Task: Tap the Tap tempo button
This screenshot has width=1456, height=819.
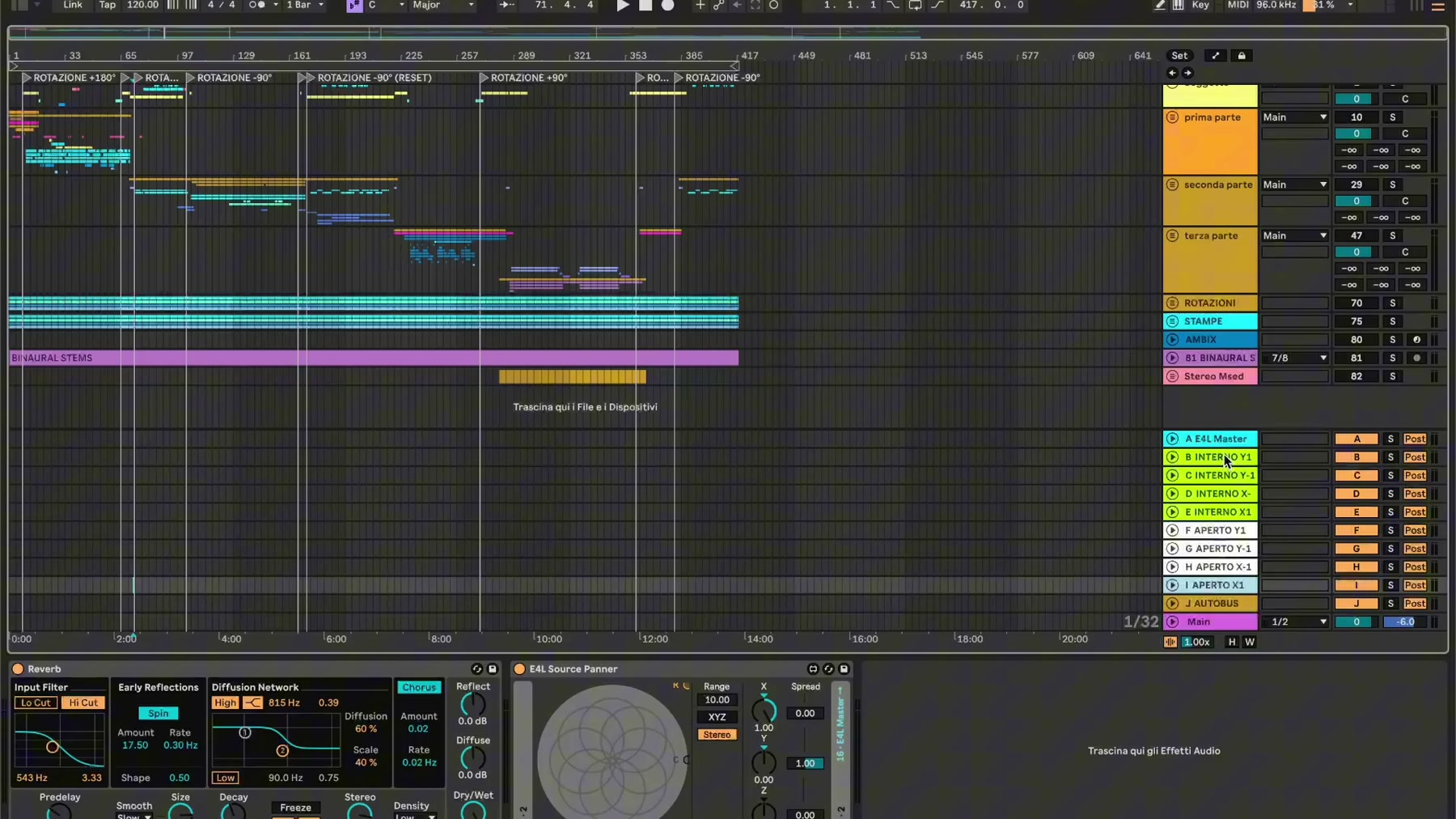Action: [x=108, y=5]
